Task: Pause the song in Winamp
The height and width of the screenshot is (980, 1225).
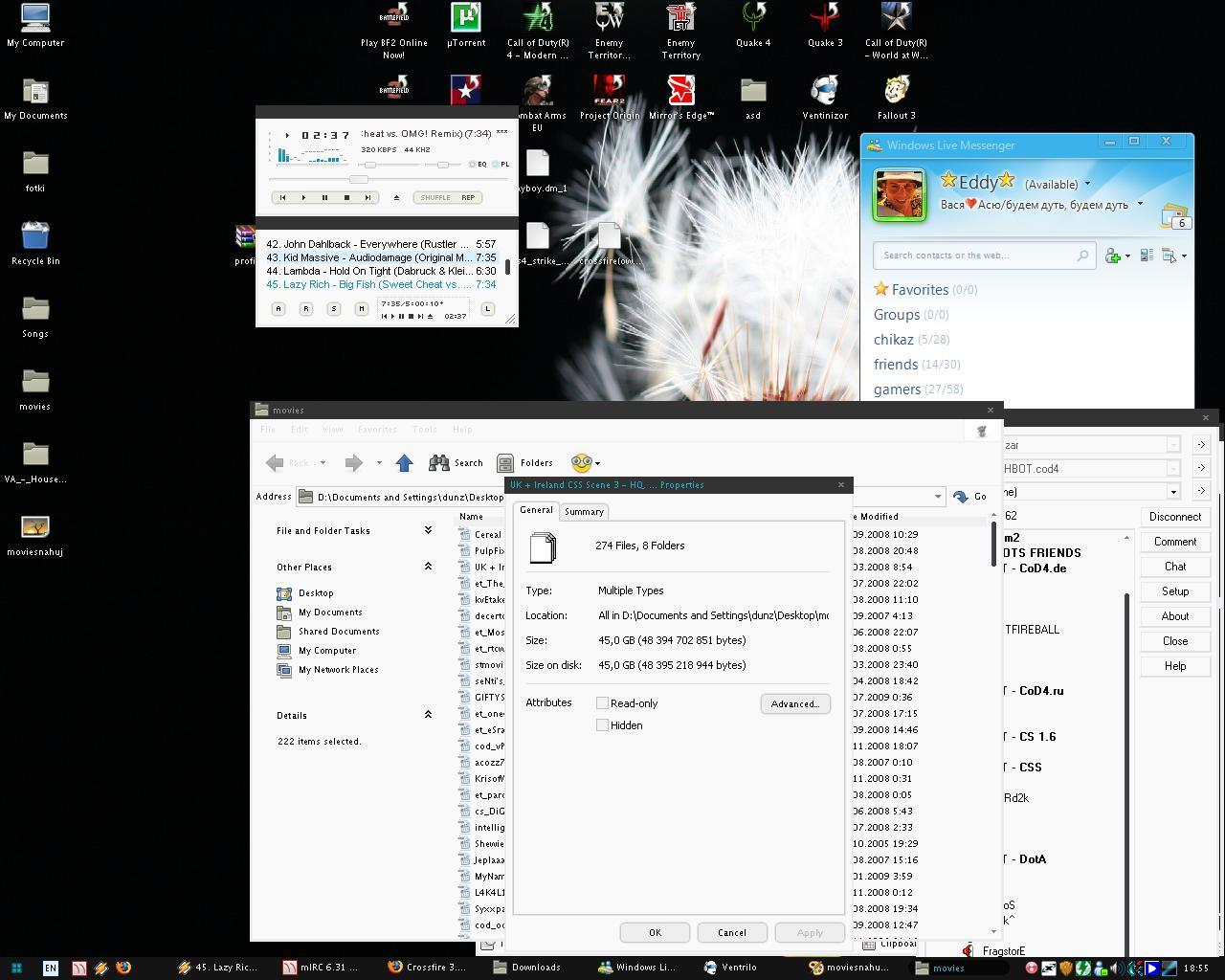Action: point(324,197)
